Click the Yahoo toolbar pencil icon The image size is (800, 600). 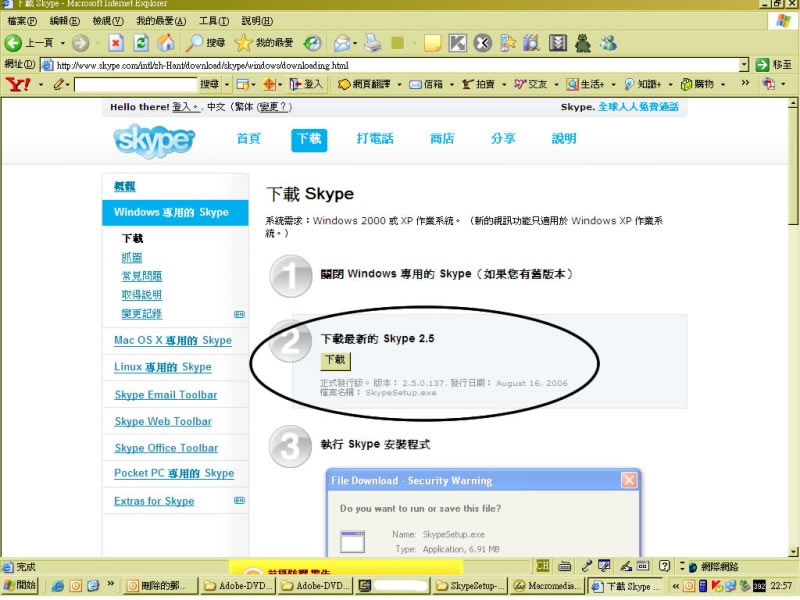[x=59, y=84]
